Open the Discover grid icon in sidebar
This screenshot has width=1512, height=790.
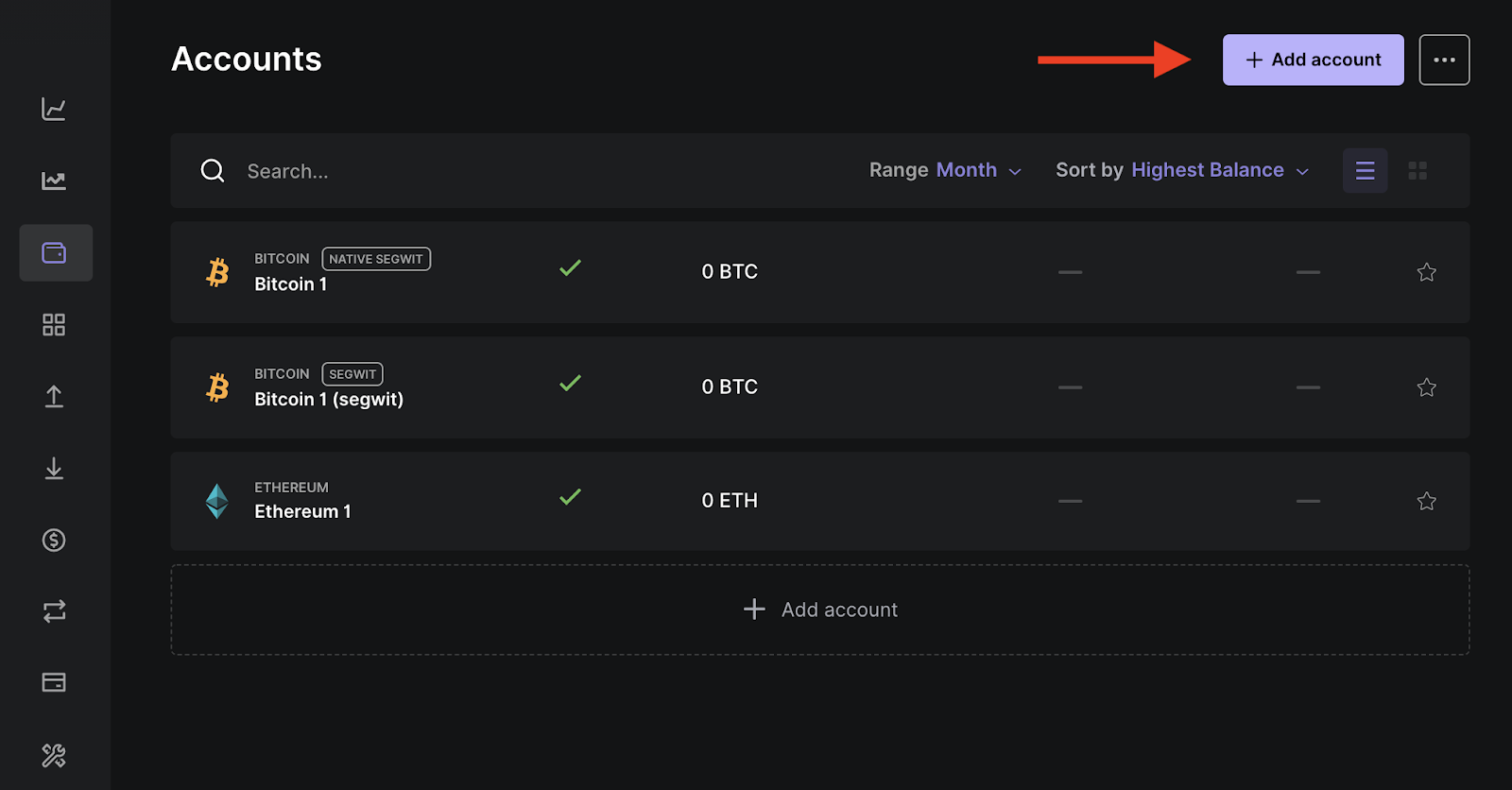54,325
